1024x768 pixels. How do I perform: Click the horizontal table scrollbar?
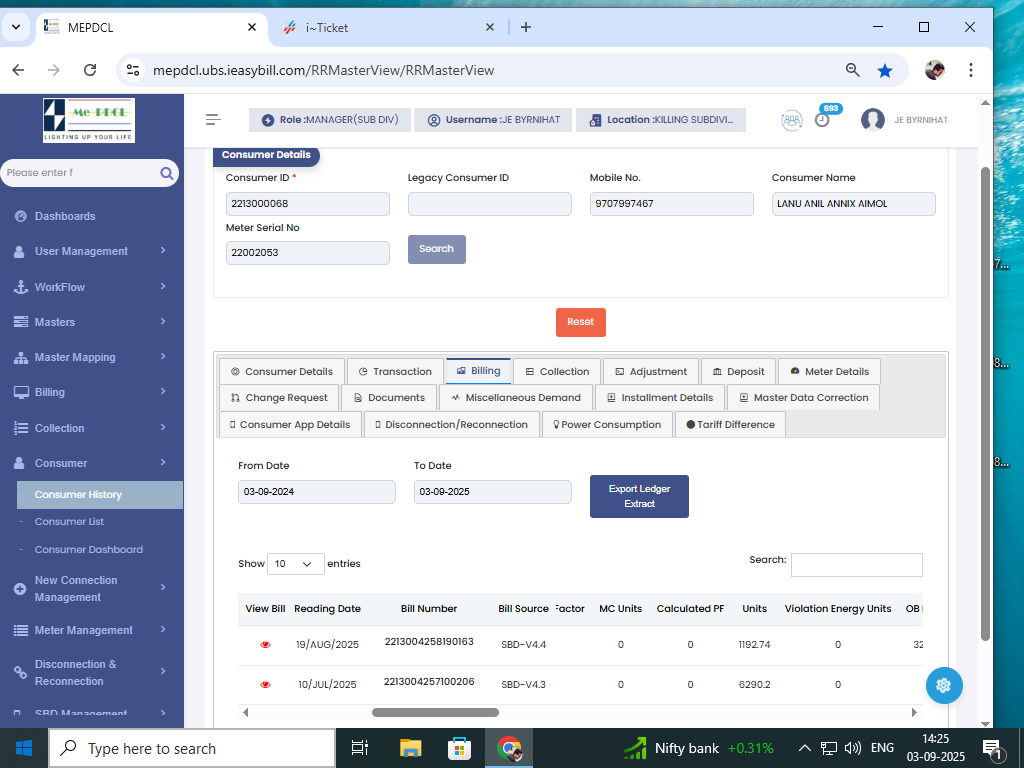(x=435, y=712)
